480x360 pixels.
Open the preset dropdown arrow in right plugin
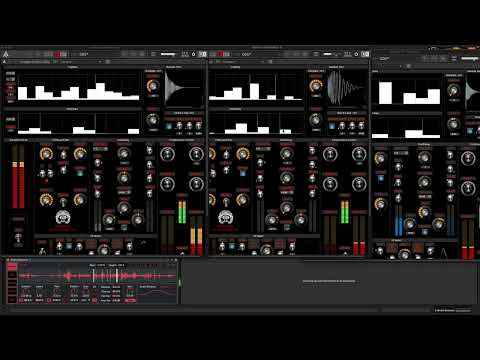click(x=401, y=66)
